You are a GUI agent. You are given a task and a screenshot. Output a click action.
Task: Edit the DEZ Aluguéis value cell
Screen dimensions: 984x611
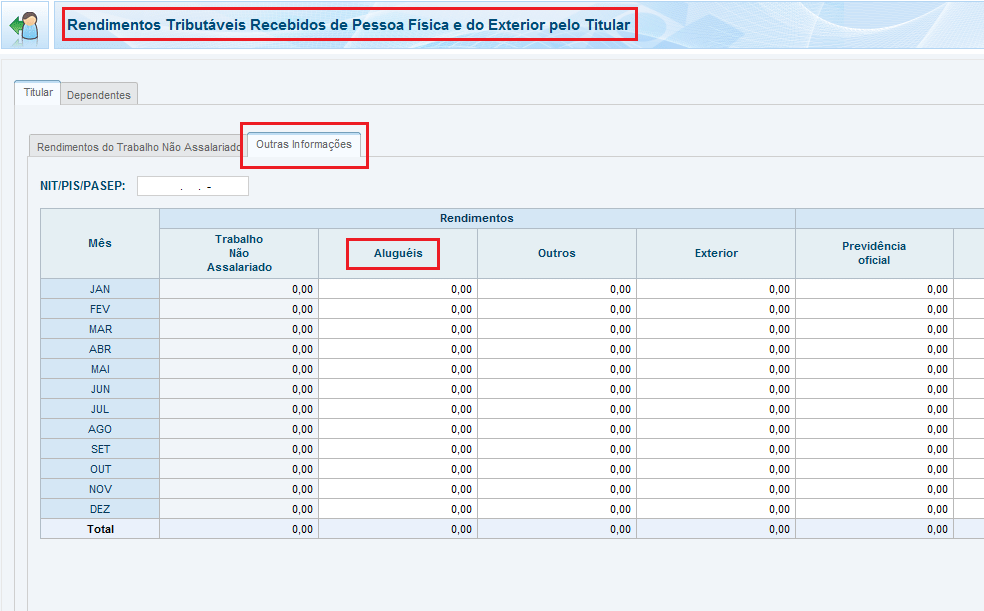[398, 509]
